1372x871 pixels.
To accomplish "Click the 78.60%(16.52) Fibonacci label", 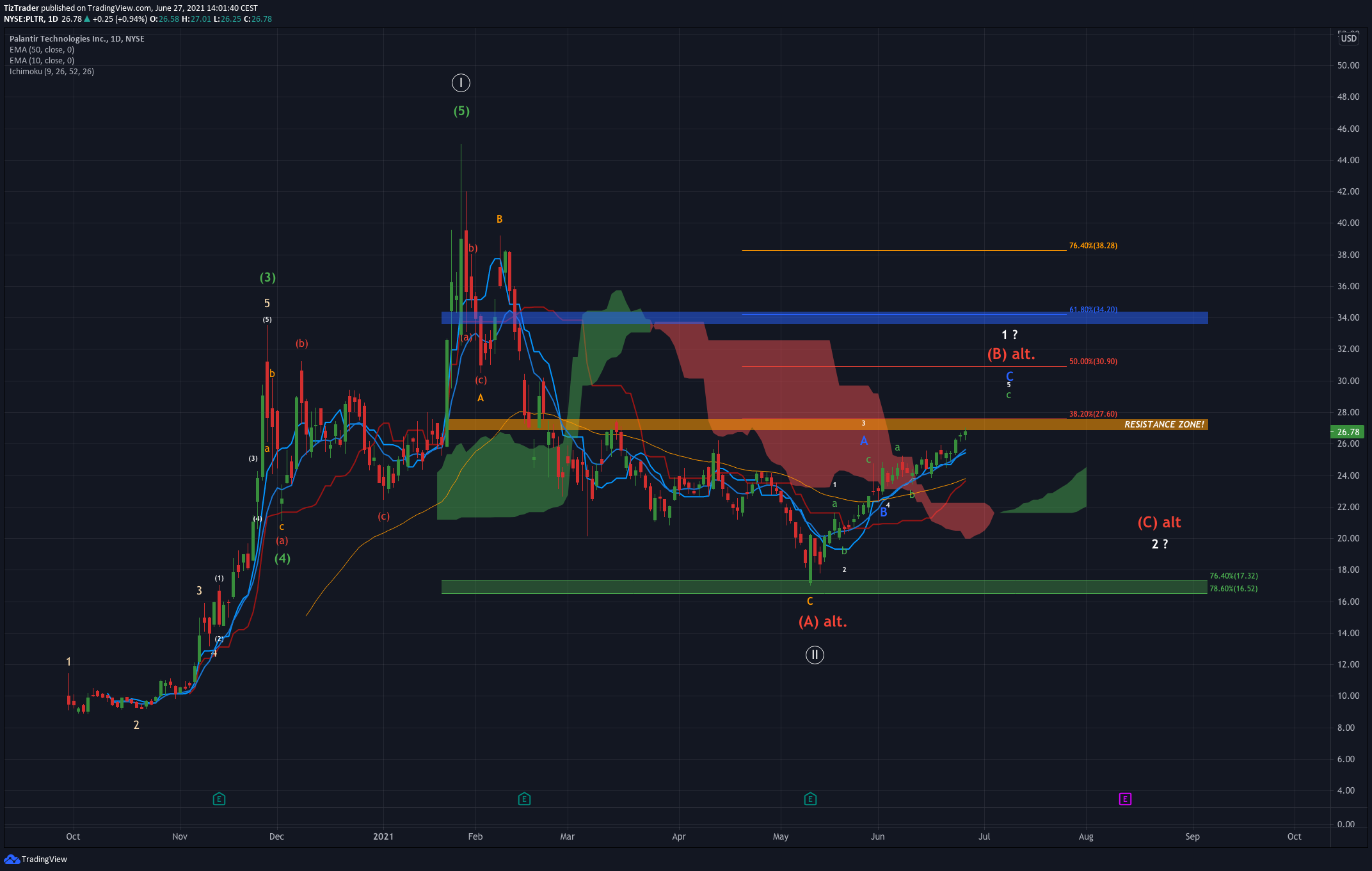I will 1233,589.
